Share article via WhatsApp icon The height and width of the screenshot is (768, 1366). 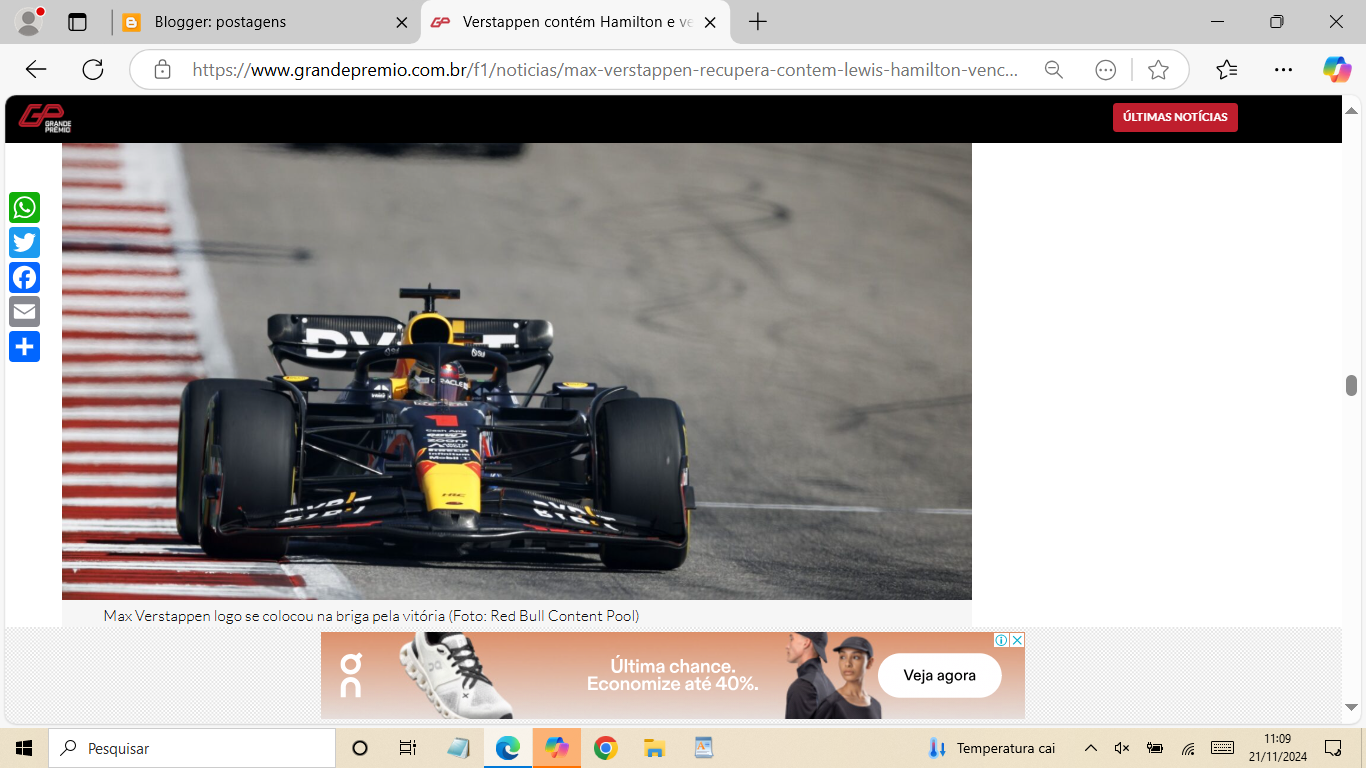coord(24,208)
